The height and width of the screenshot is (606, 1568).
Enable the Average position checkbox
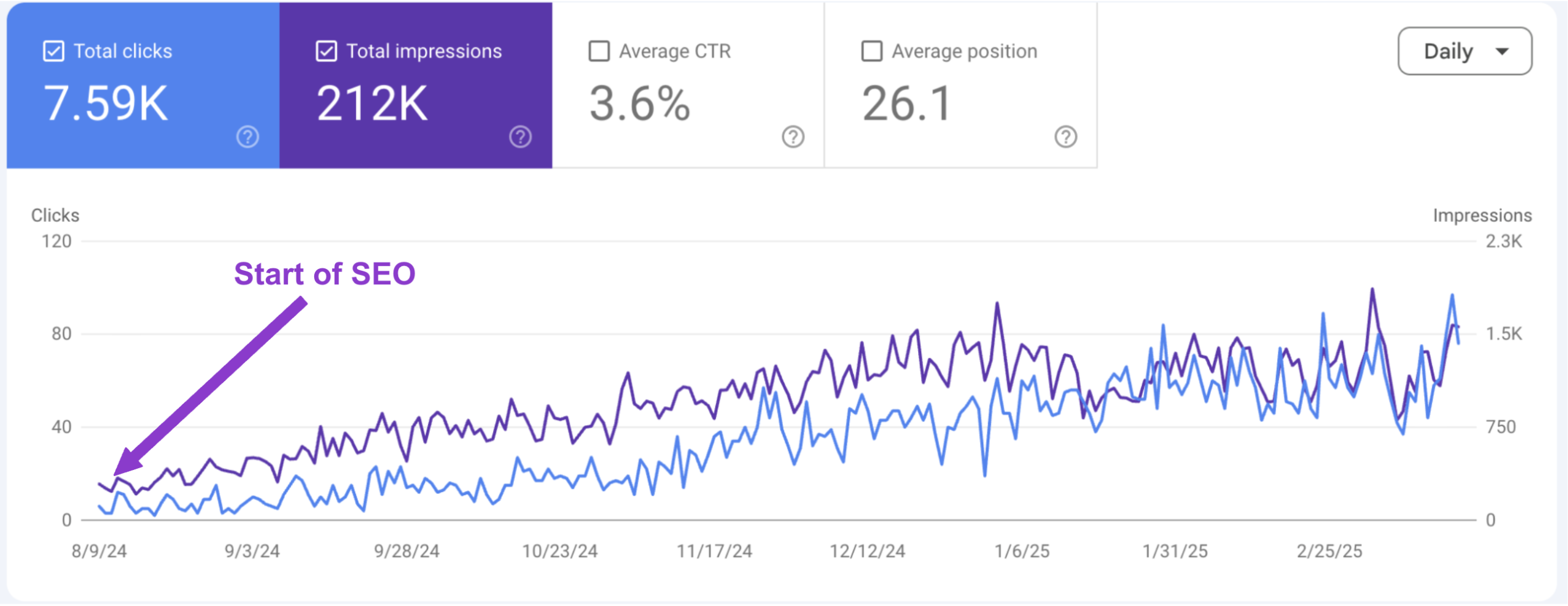(872, 51)
